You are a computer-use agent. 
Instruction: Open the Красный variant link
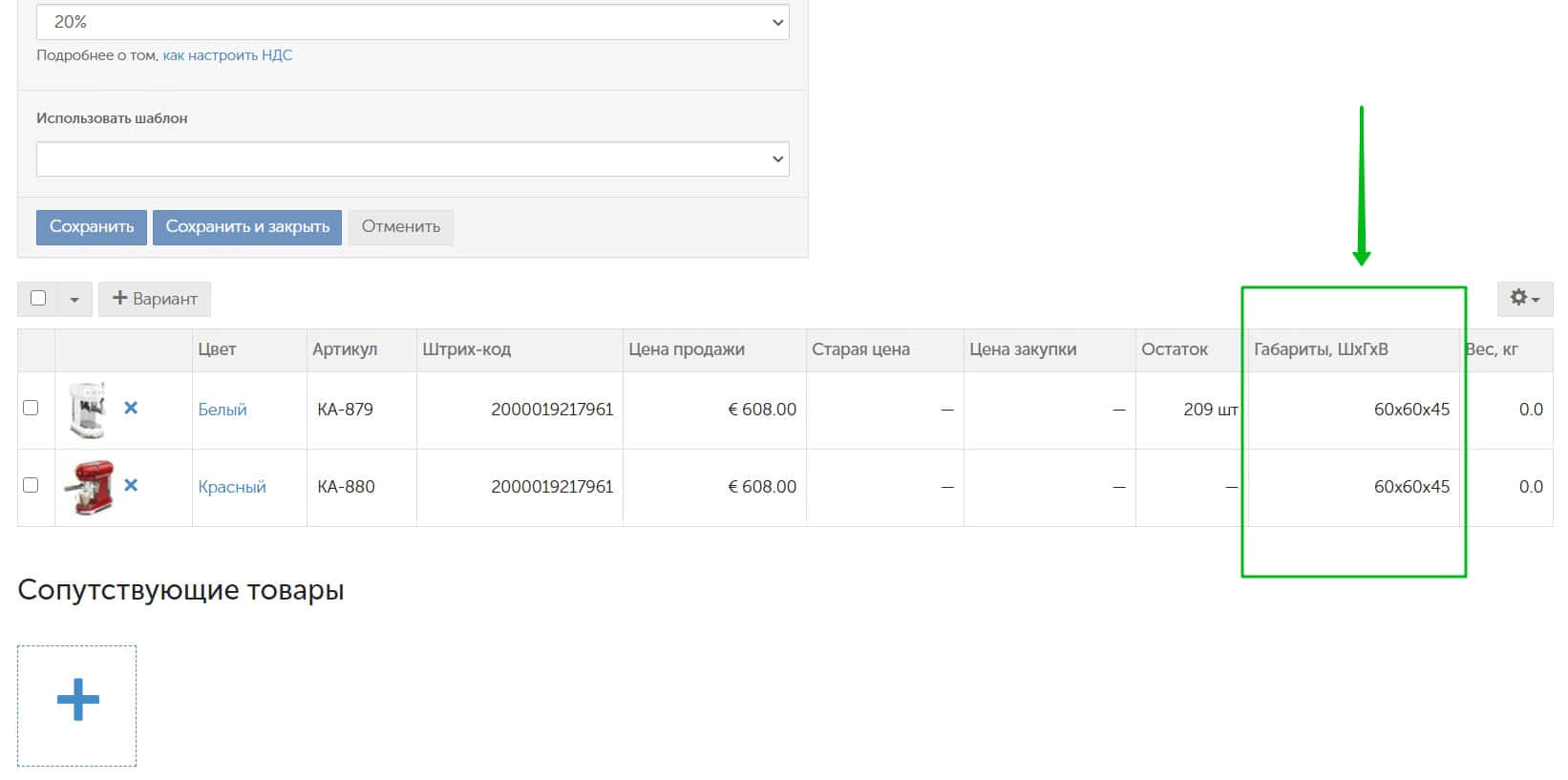pyautogui.click(x=232, y=487)
